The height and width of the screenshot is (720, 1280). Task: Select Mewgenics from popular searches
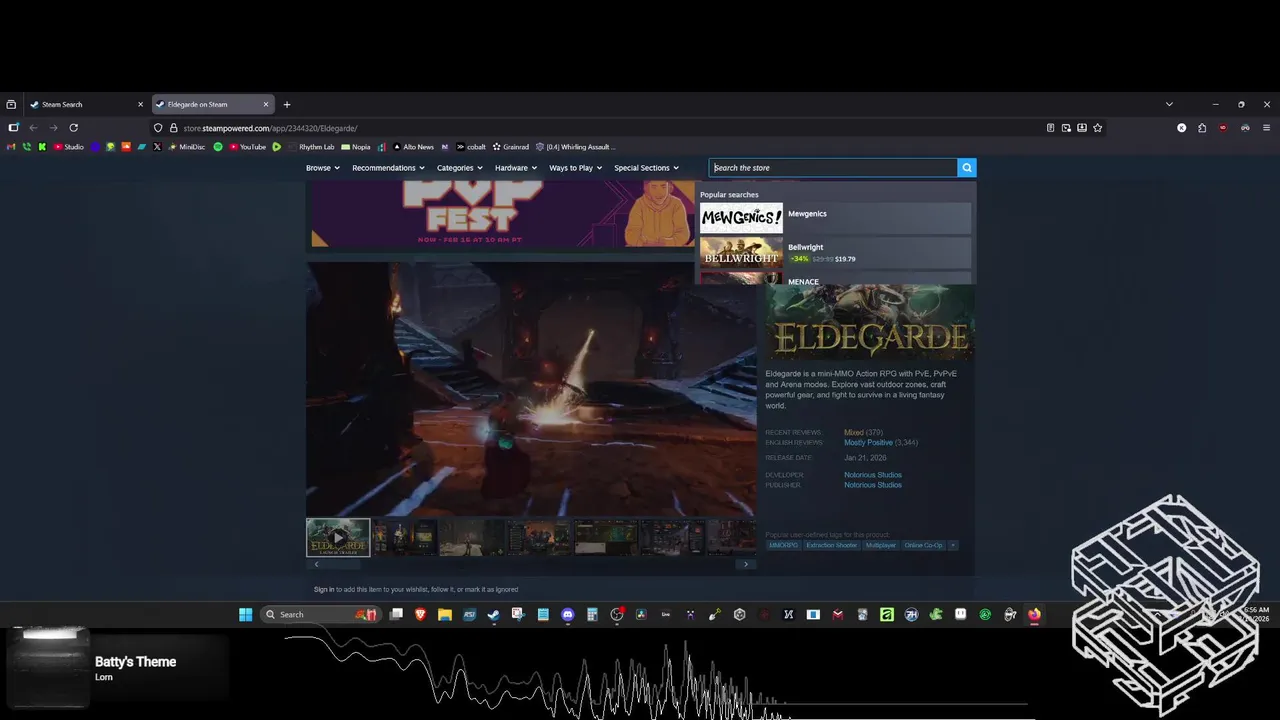point(835,218)
